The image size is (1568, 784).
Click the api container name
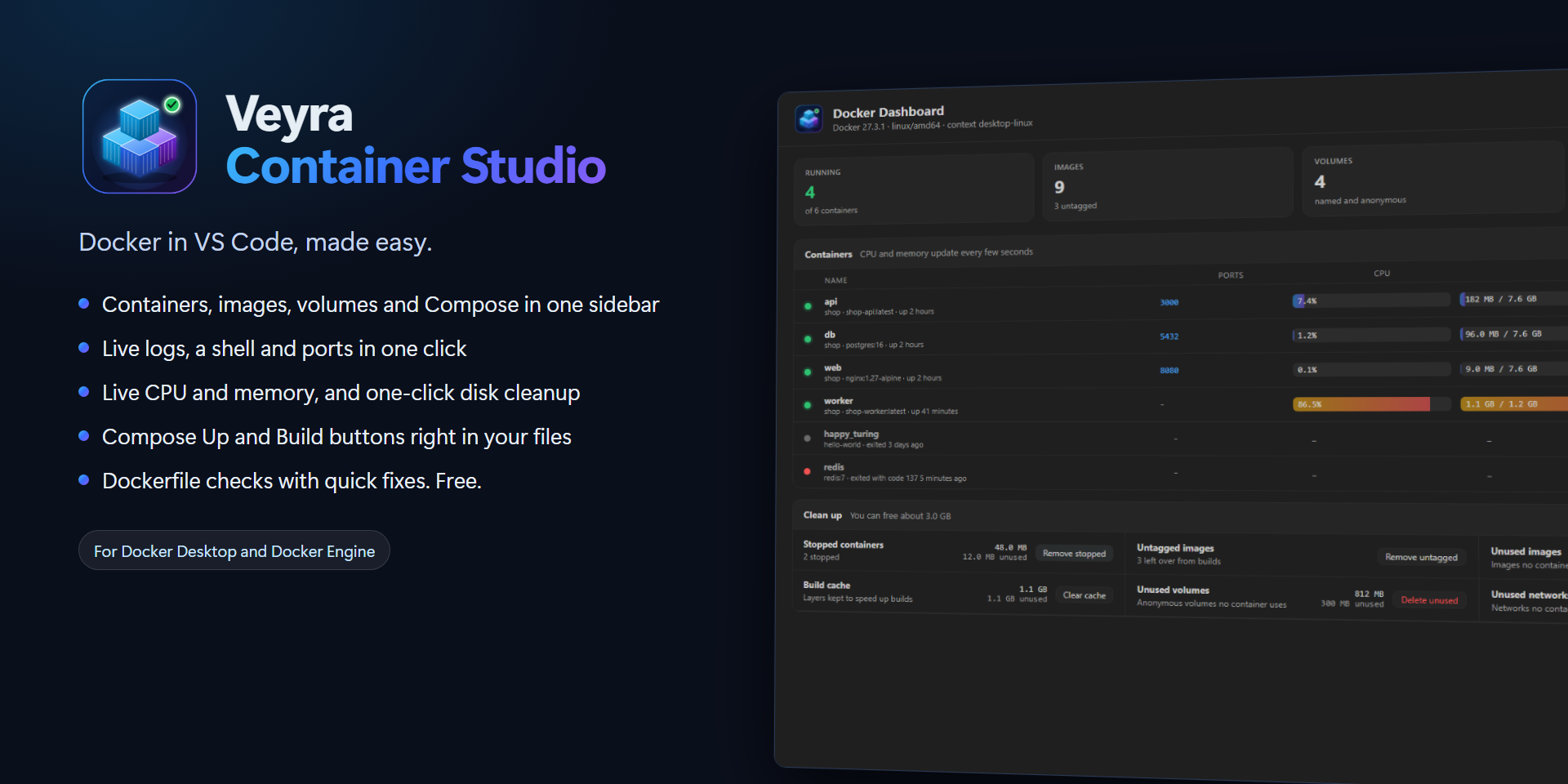(831, 301)
